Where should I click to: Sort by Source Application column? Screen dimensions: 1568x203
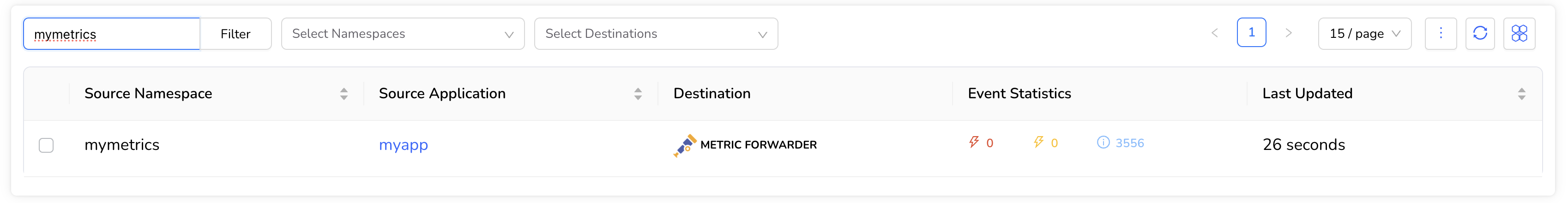[638, 94]
